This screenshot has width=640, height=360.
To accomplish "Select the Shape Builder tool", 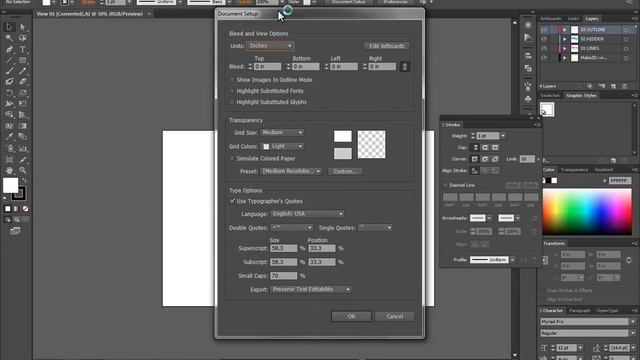I will coord(9,115).
